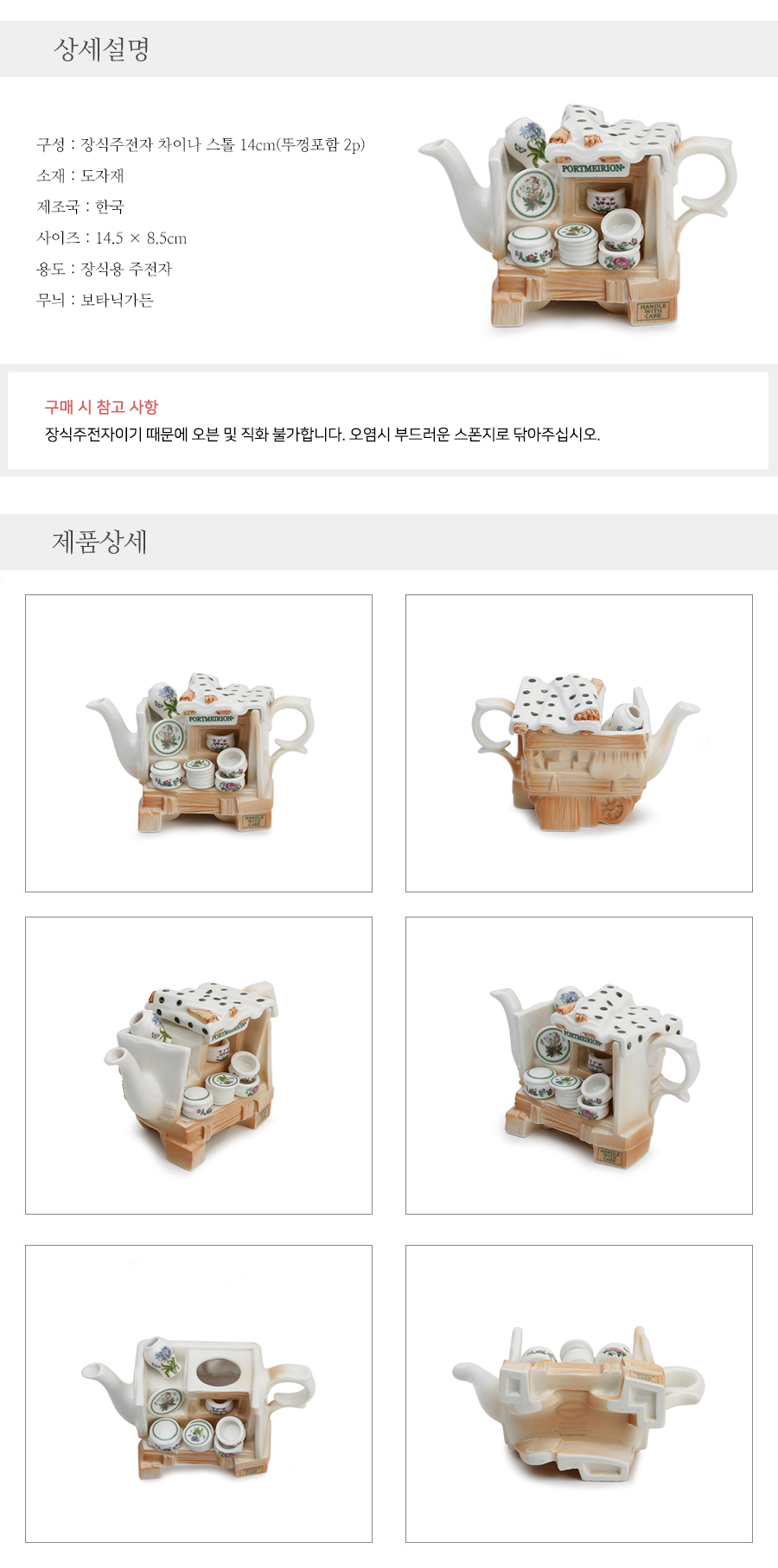View the teapot underside photo

579,1393
